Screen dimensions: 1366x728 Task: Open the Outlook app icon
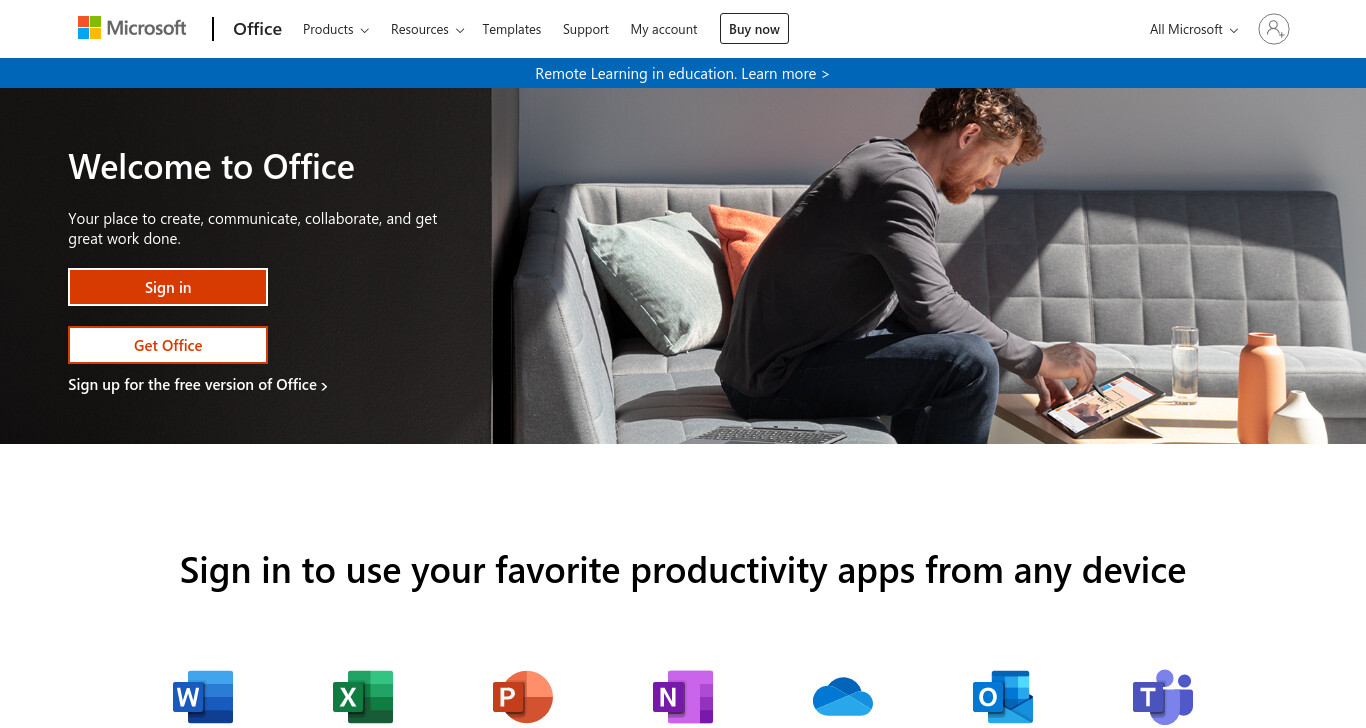tap(1003, 697)
